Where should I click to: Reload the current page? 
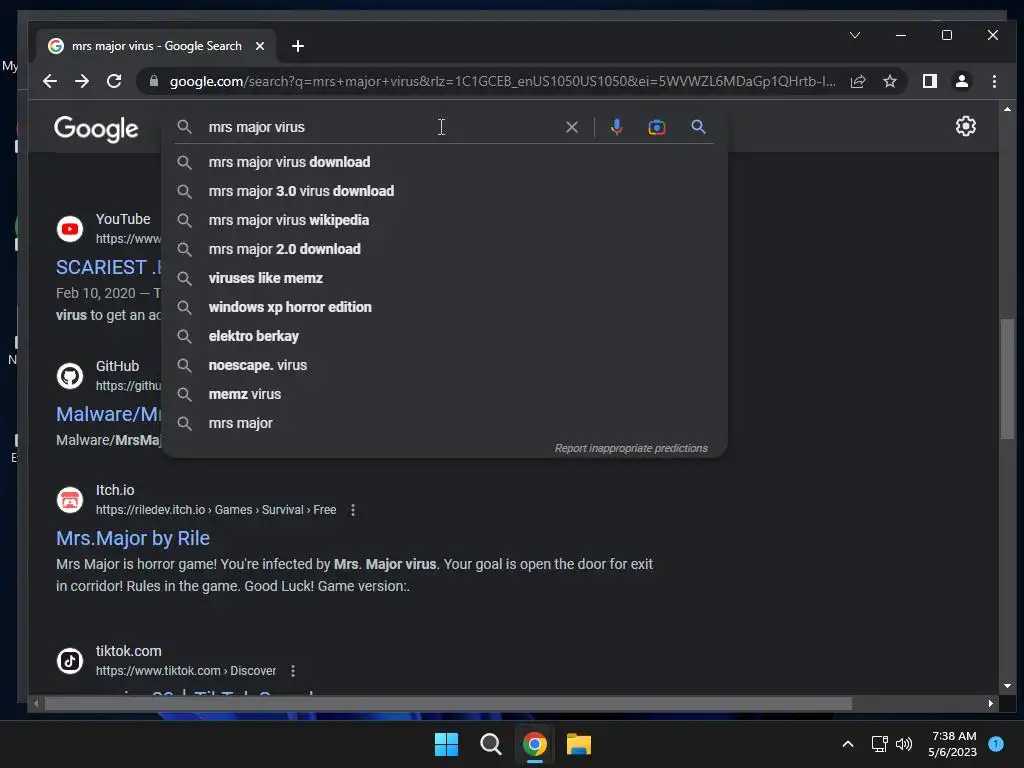[114, 81]
